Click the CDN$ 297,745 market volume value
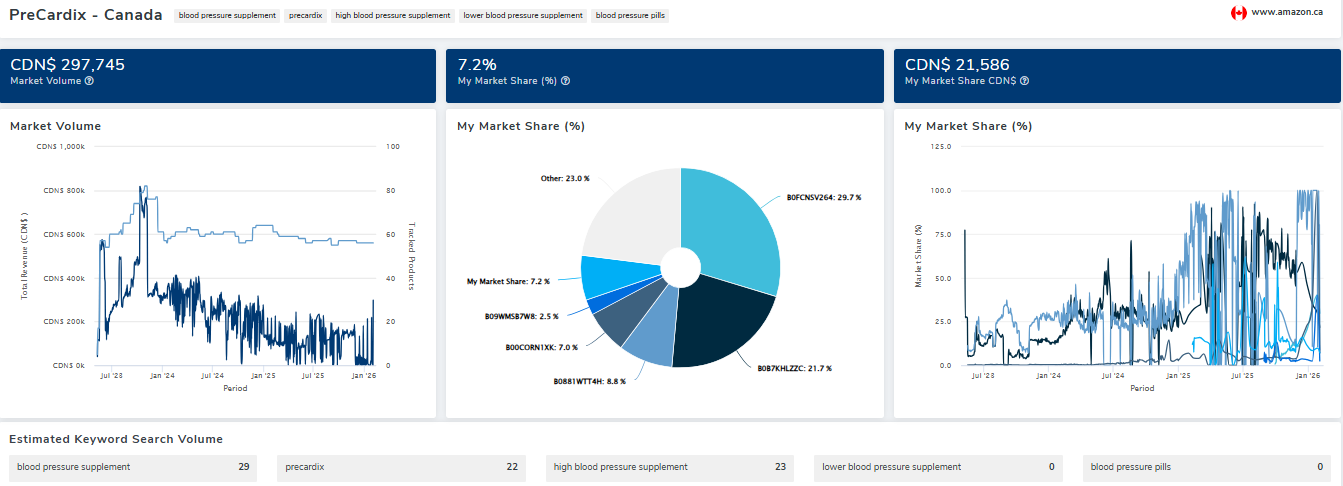The height and width of the screenshot is (486, 1343). coord(67,64)
